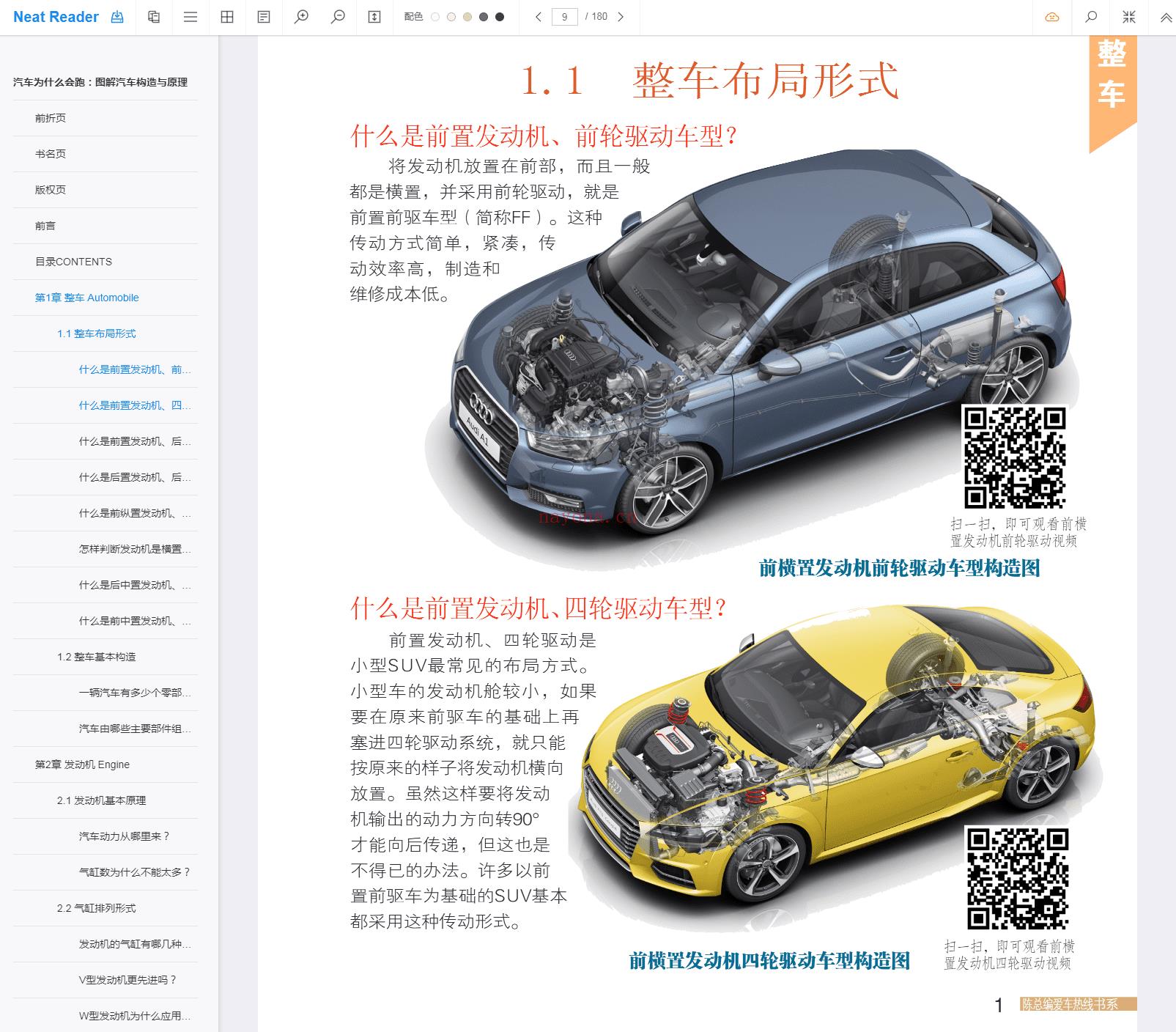Click caption 前横置发动机前轮驱动车型构造图
The image size is (1176, 1032).
pyautogui.click(x=900, y=568)
